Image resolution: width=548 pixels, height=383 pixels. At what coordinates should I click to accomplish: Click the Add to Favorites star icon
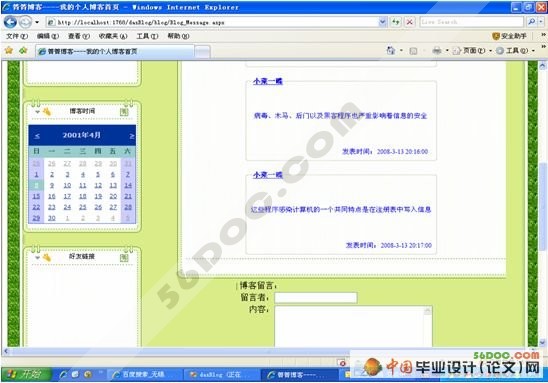click(x=23, y=51)
